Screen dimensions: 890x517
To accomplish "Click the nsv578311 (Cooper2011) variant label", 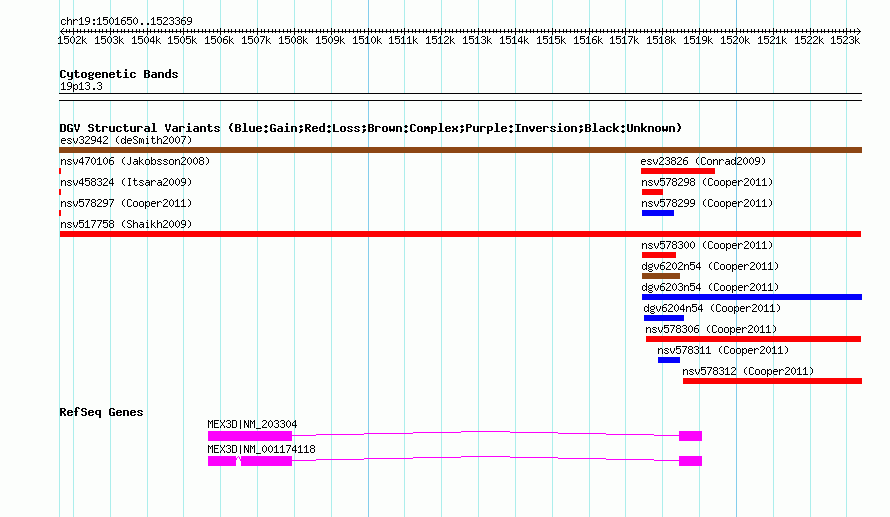I will (723, 350).
